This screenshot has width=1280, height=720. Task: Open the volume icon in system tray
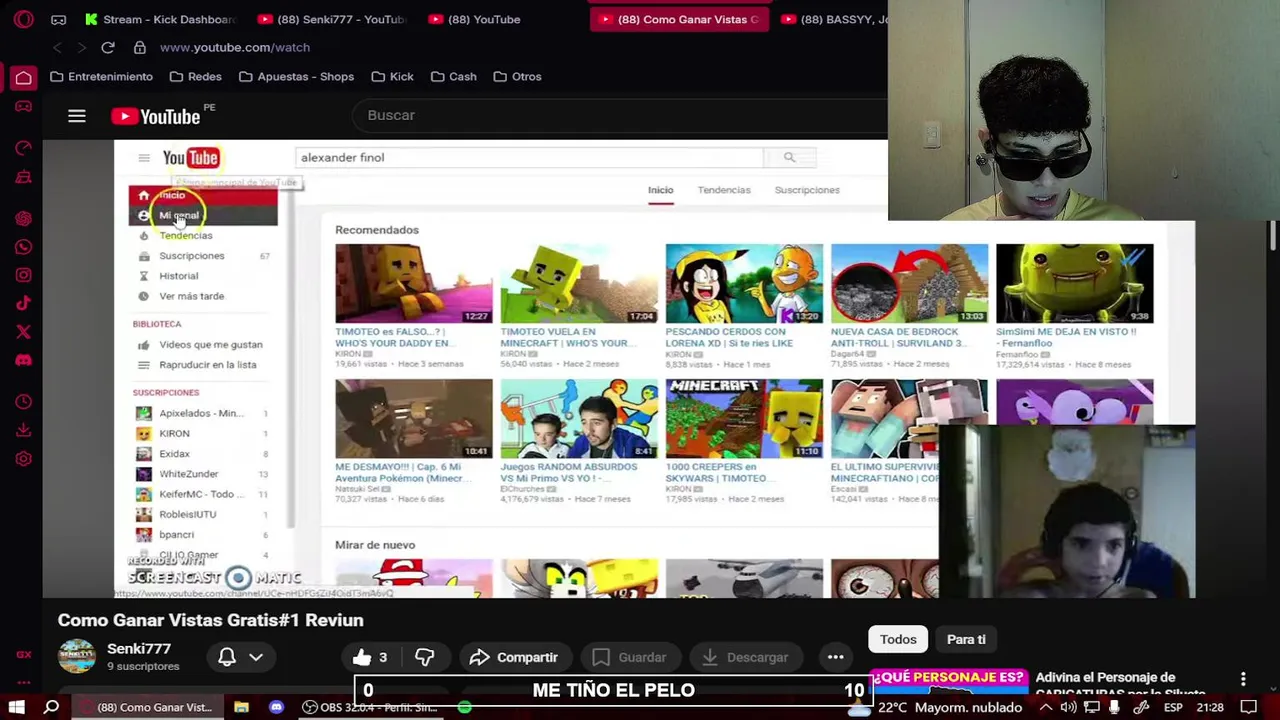(x=1069, y=707)
